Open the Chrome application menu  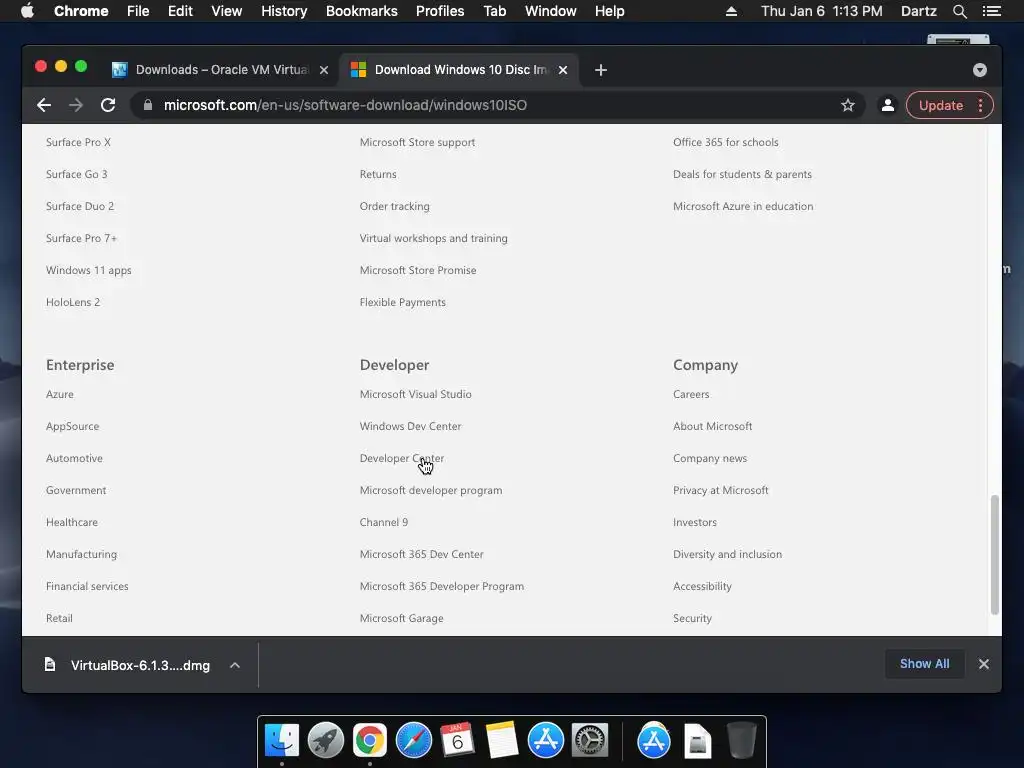[x=81, y=11]
